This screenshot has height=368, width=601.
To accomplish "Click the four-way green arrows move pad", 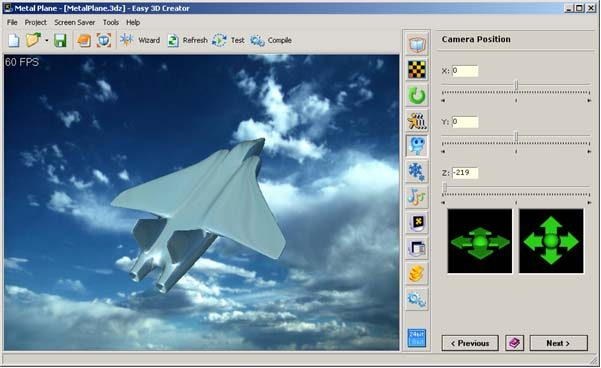I will point(551,241).
